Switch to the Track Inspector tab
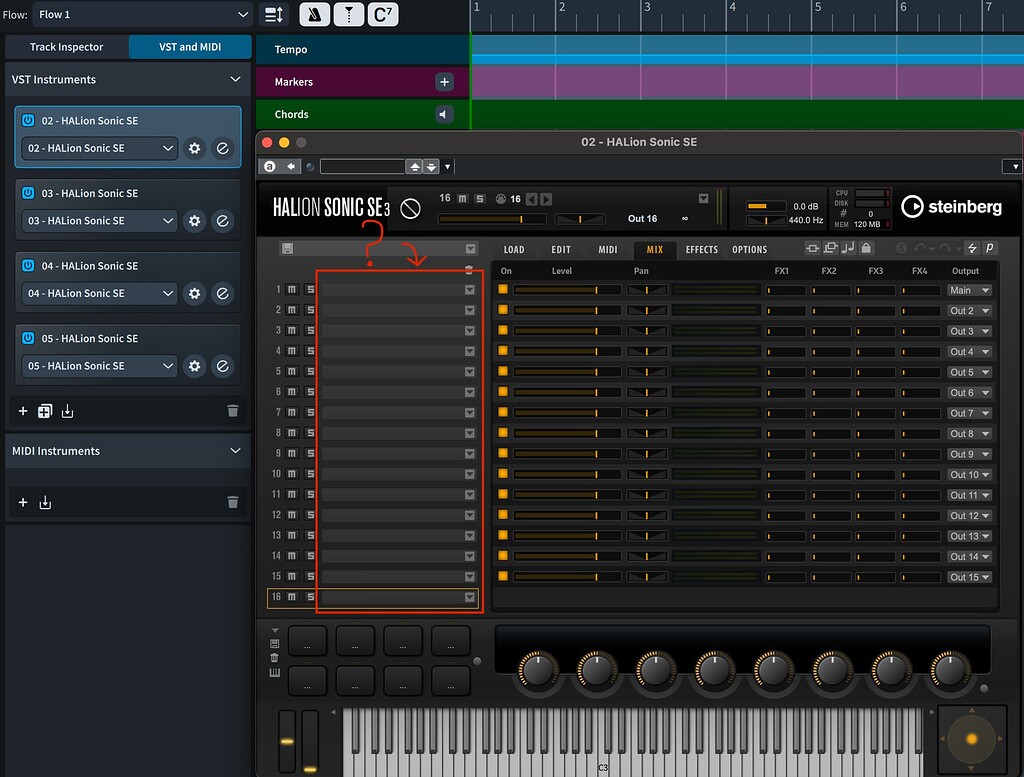Viewport: 1024px width, 777px height. tap(66, 46)
